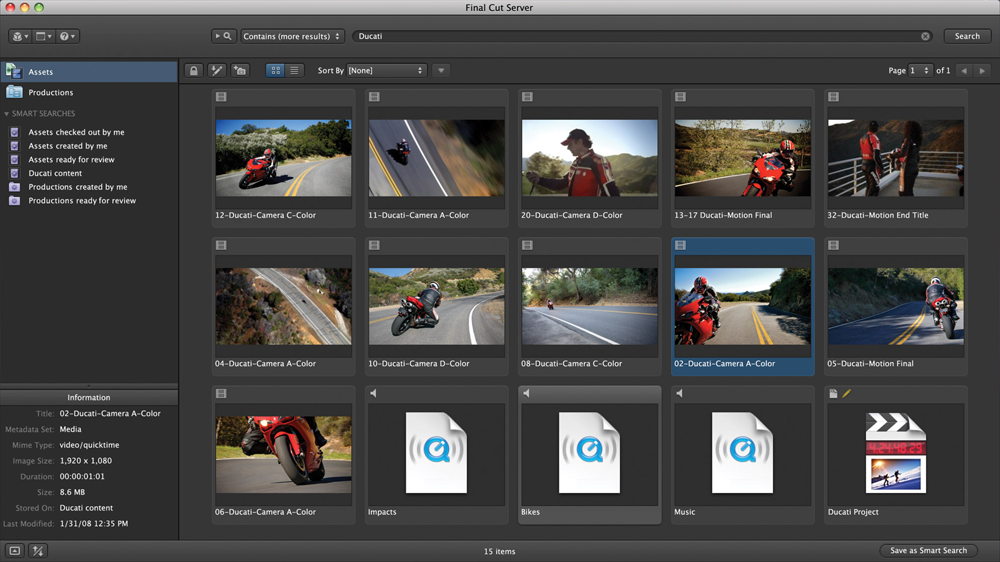Click the '1/31/08 12:35 PM' last modified value
Image resolution: width=1000 pixels, height=562 pixels.
pyautogui.click(x=94, y=524)
